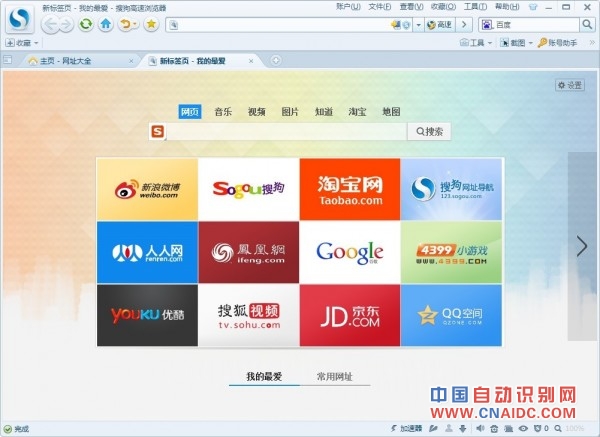Click the 工具 toolbox button
The height and width of the screenshot is (437, 600).
point(472,42)
